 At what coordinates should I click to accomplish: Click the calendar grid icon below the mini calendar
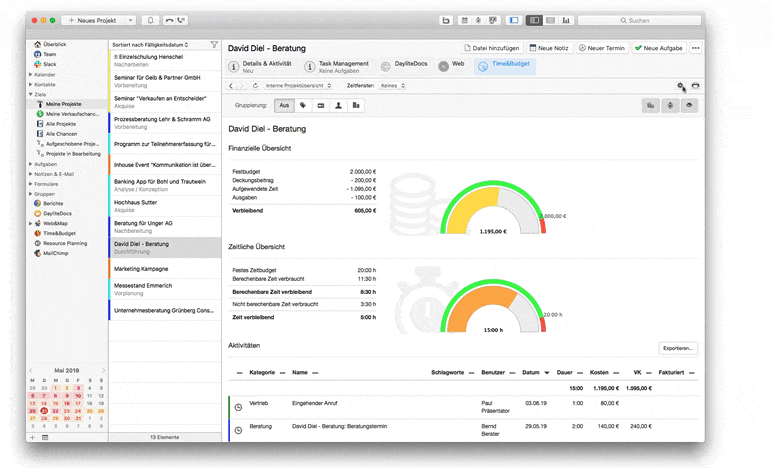(45, 437)
